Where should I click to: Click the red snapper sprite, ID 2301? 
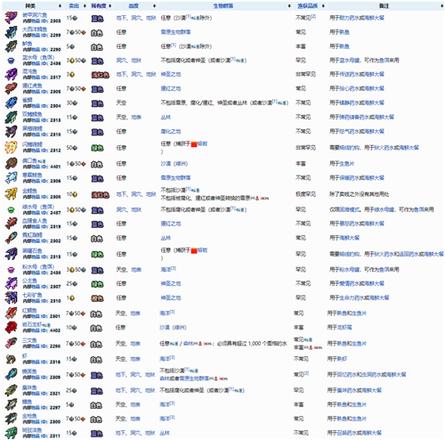(11, 313)
